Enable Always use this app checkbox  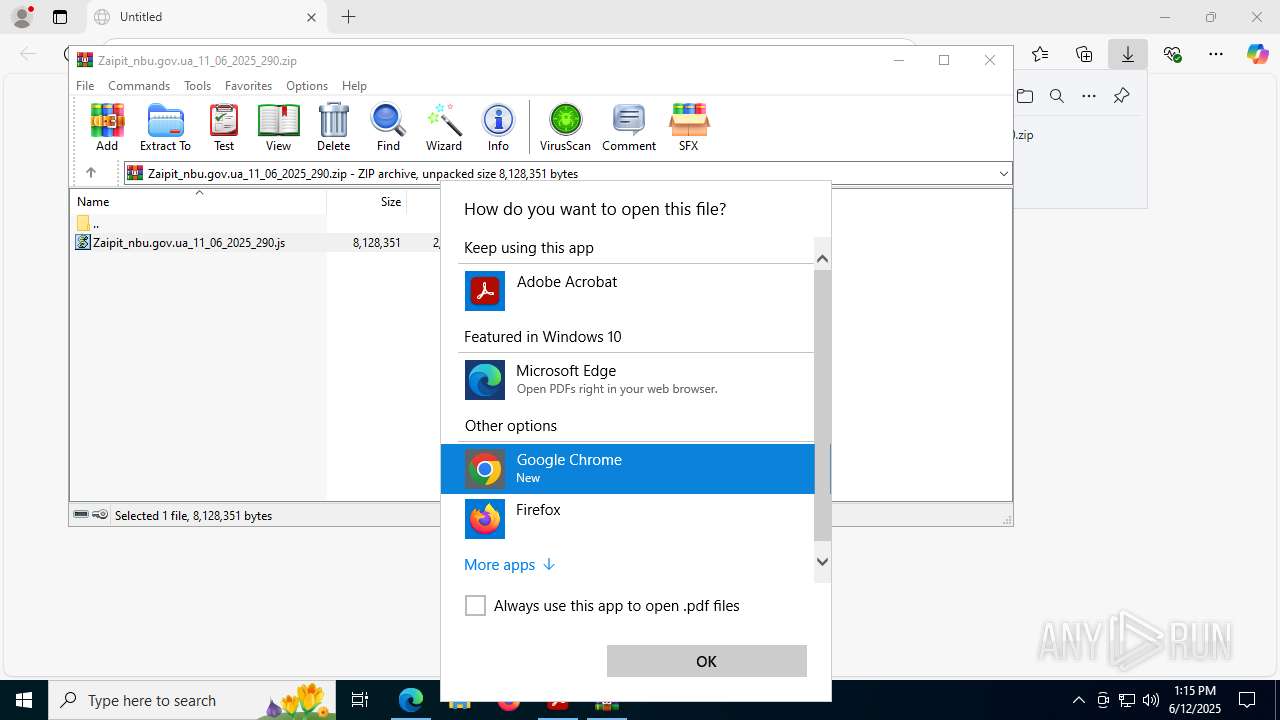coord(475,605)
